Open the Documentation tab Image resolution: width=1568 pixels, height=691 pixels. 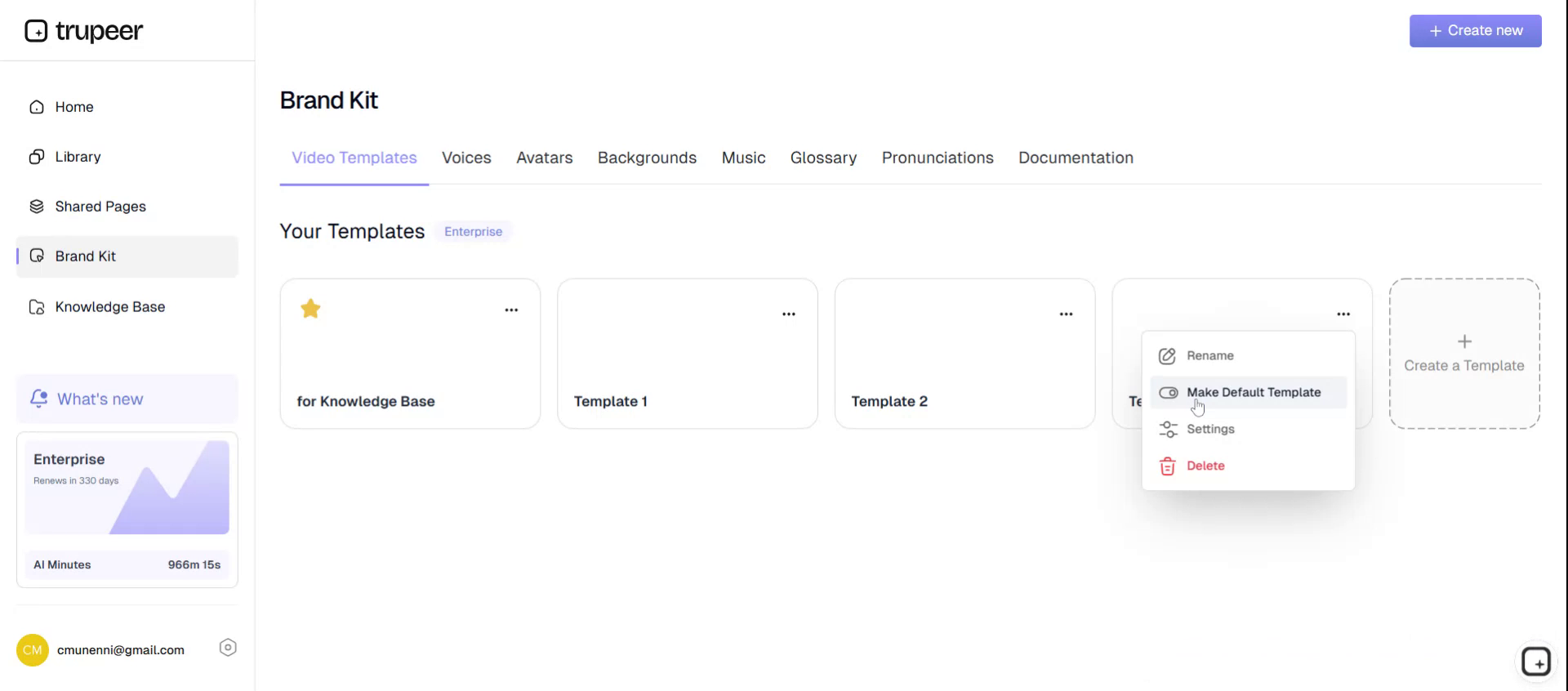click(1076, 158)
